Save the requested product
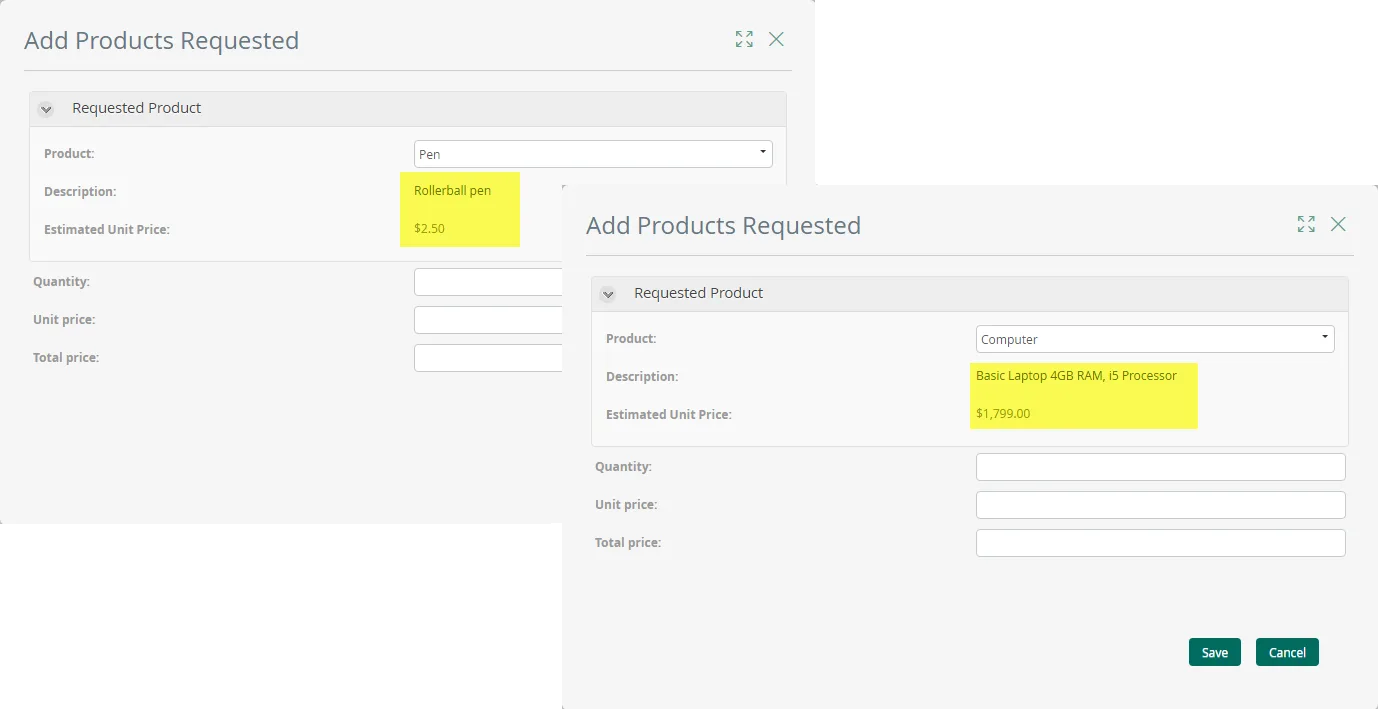 point(1215,652)
